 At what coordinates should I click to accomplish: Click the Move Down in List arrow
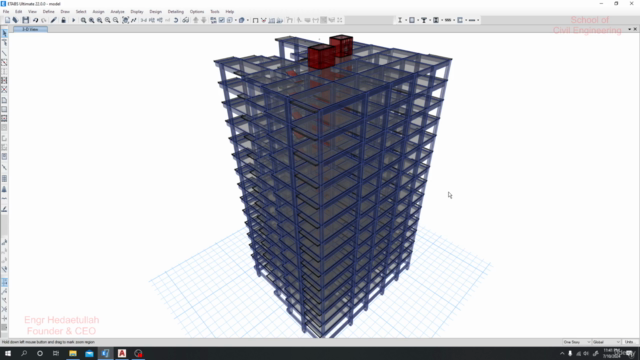(204, 20)
